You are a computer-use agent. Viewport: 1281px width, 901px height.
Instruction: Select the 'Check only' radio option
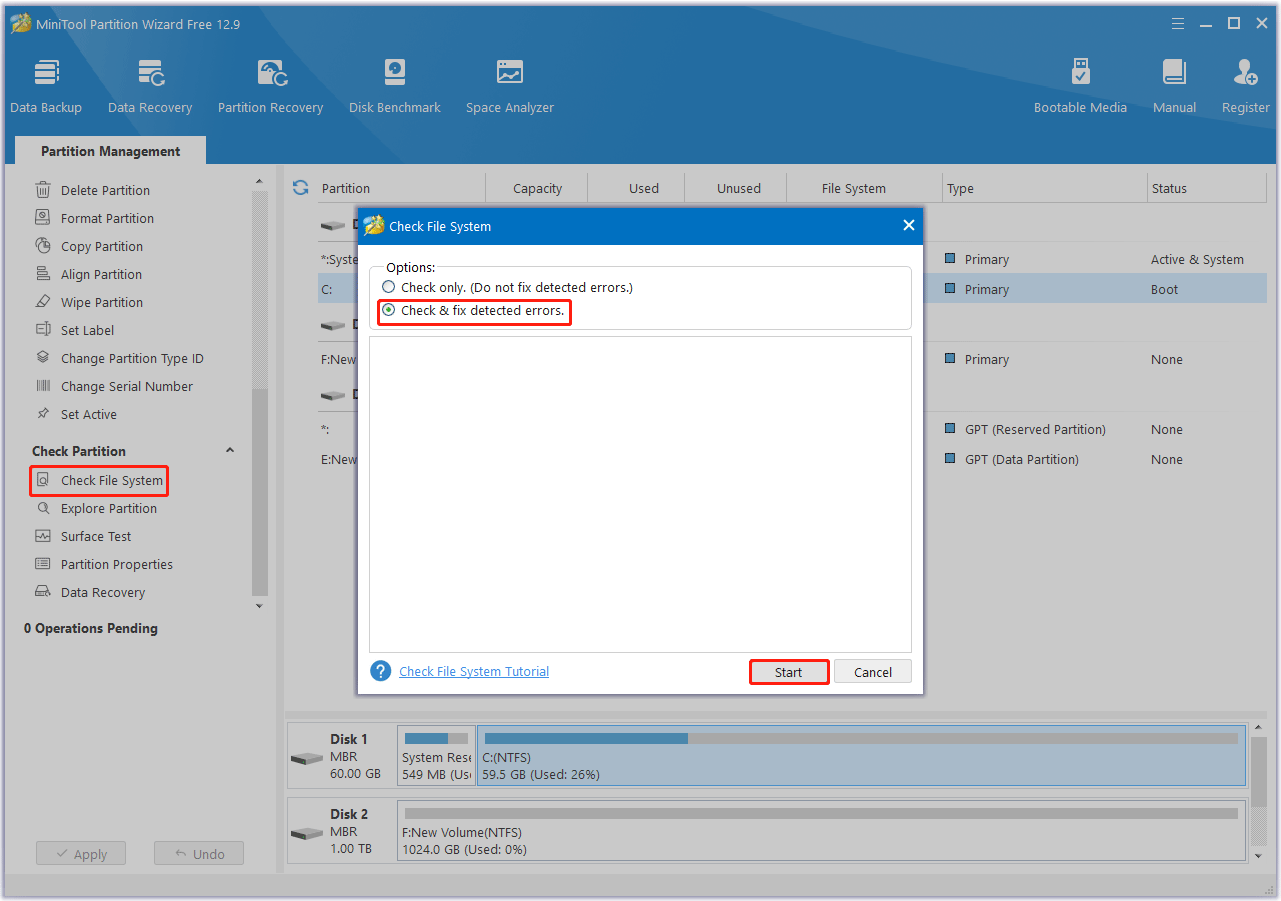(x=389, y=287)
